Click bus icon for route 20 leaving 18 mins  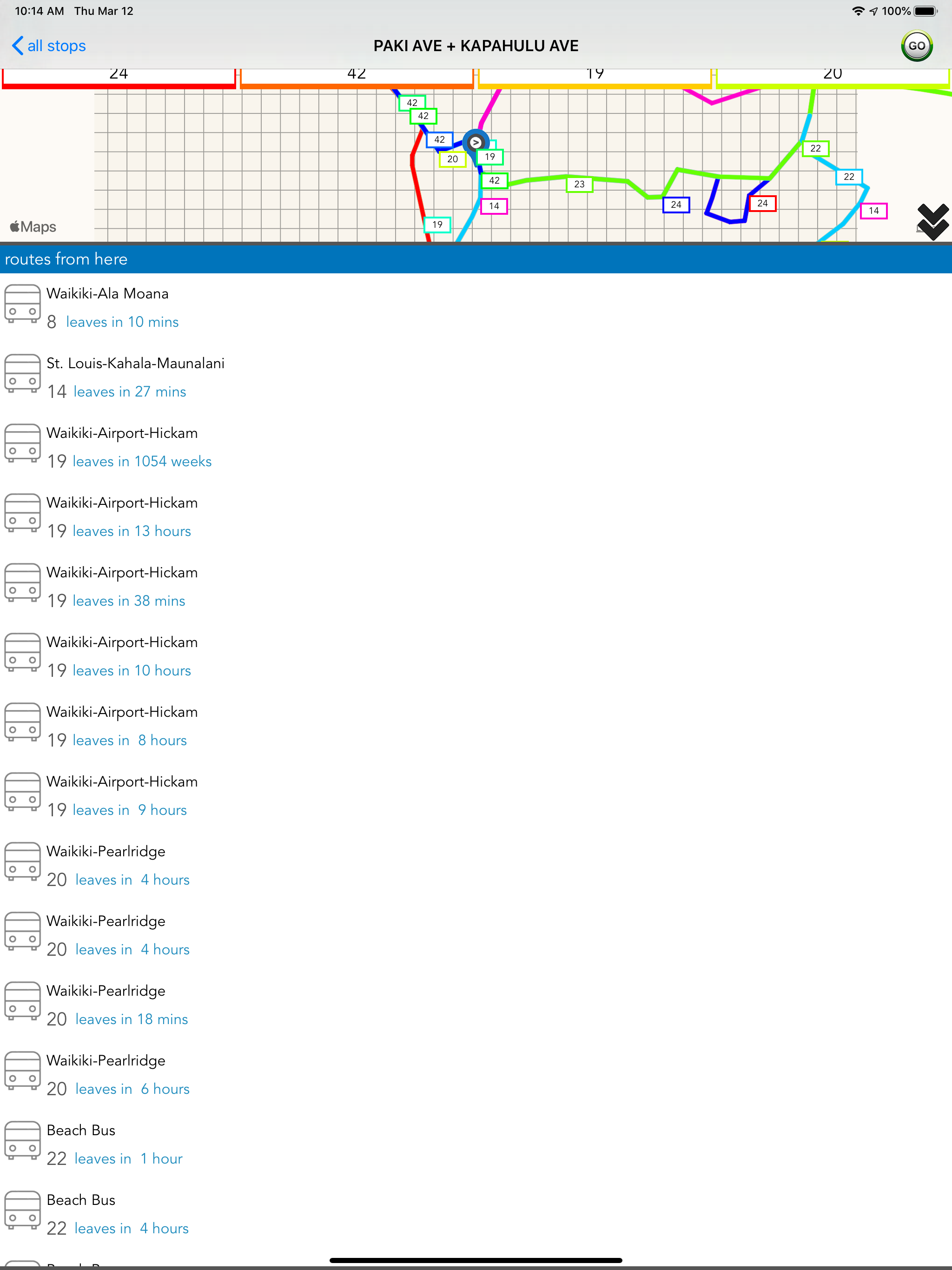click(22, 1001)
